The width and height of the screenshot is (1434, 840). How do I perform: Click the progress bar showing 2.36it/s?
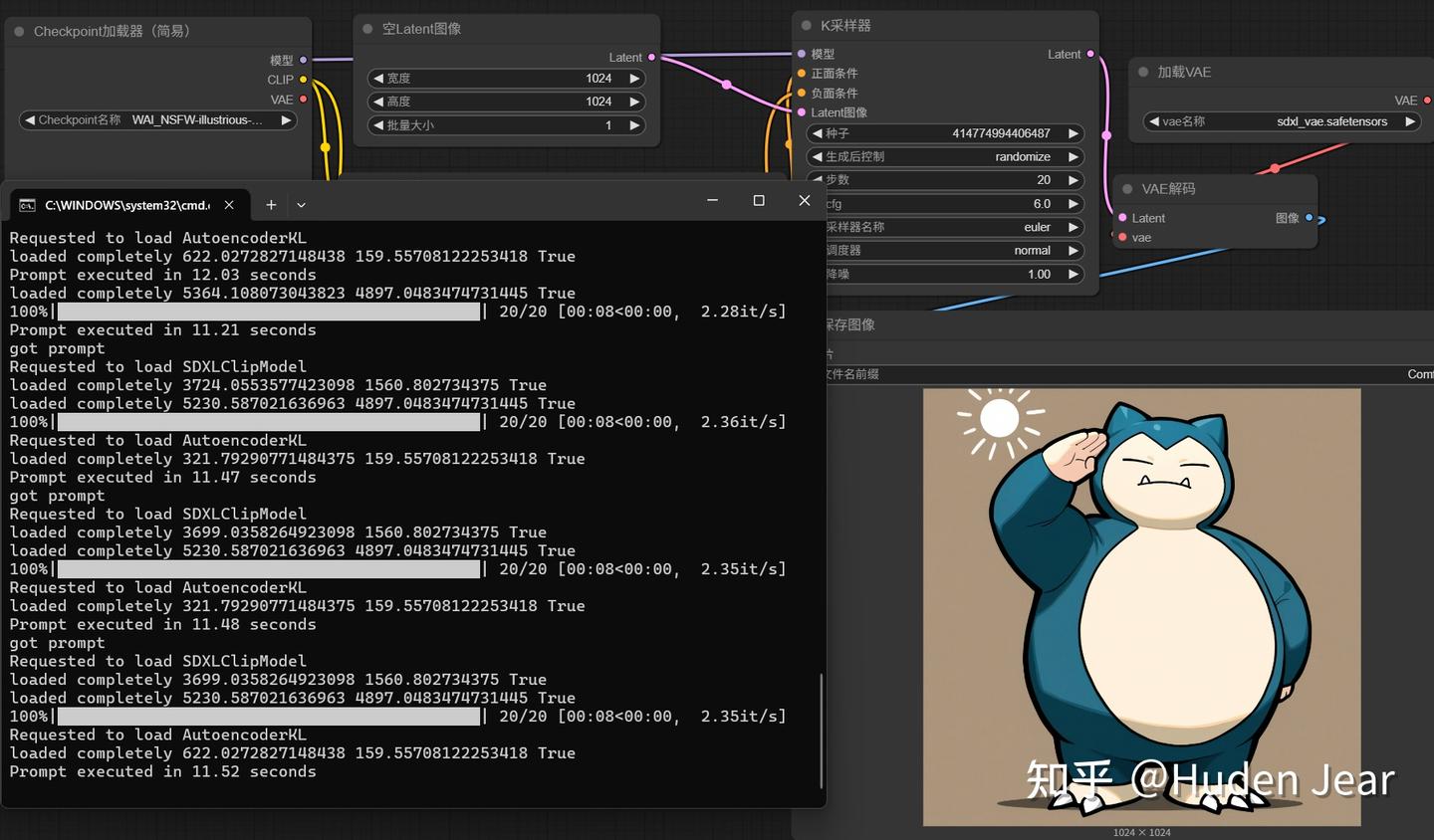click(269, 422)
